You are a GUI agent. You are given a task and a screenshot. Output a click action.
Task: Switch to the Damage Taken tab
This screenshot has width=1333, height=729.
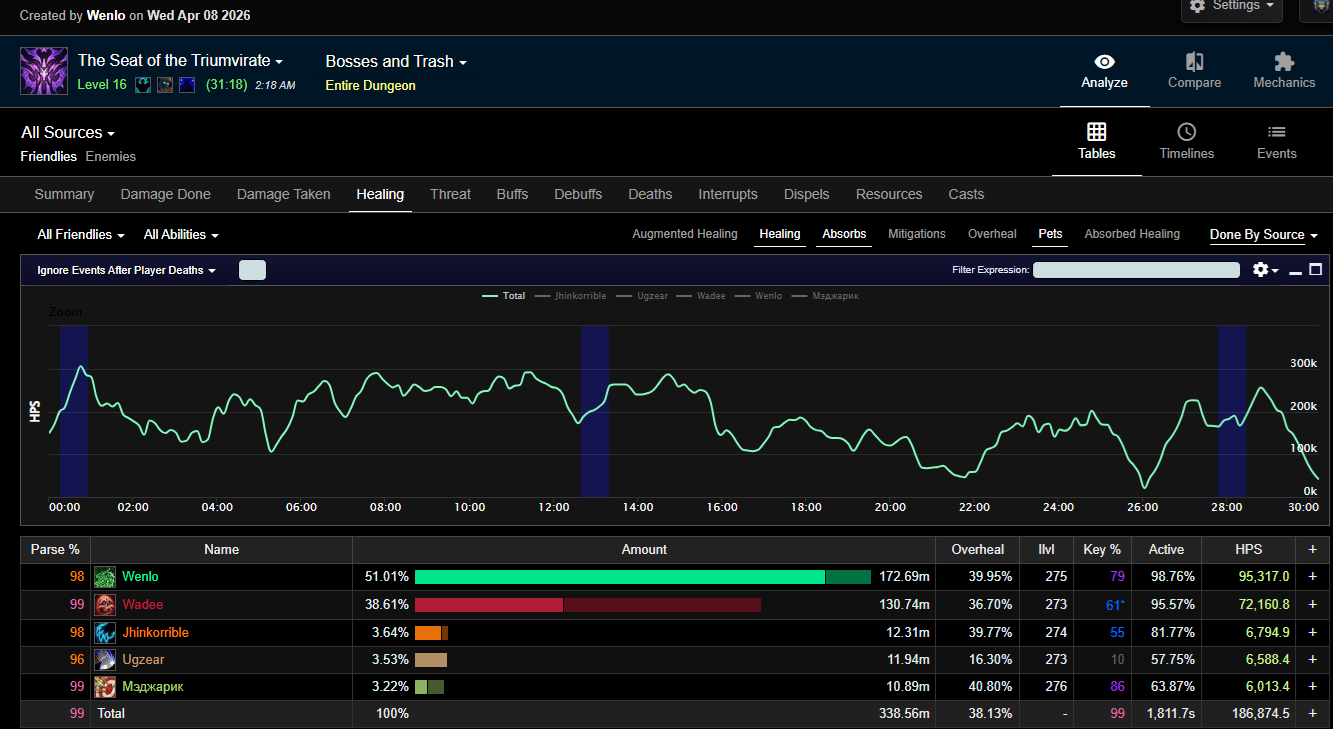point(283,194)
